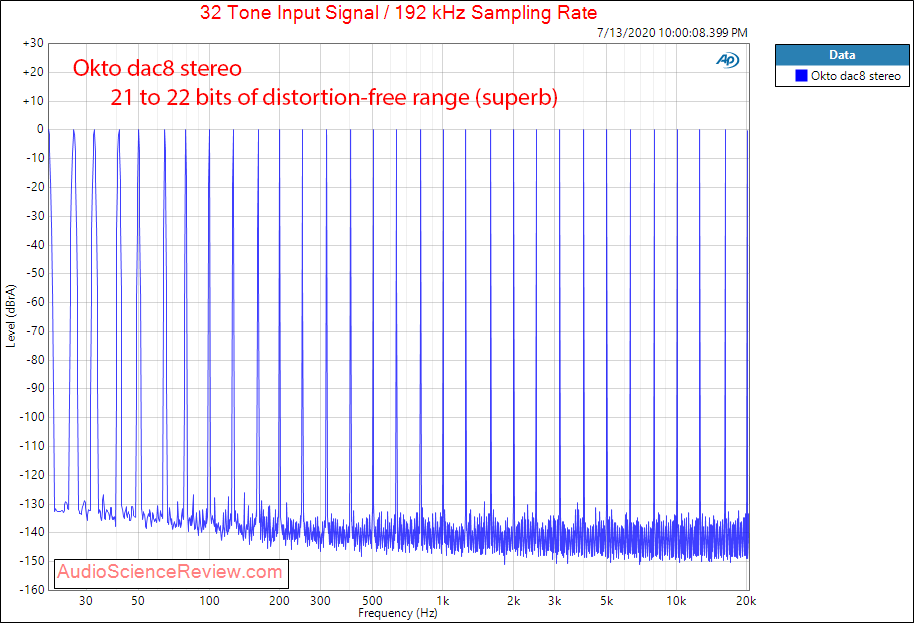The height and width of the screenshot is (623, 914).
Task: Click the blue Okto dac8 legend color swatch
Action: 801,76
